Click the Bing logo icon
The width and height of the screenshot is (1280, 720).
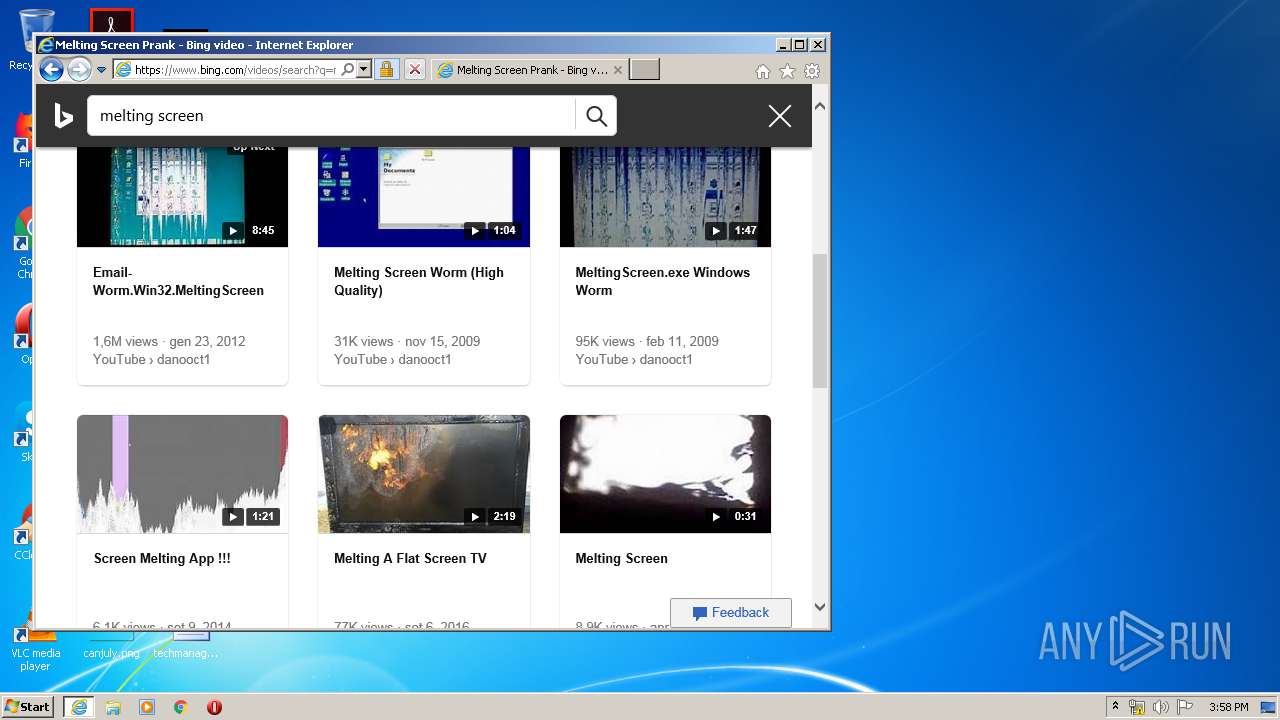[63, 116]
